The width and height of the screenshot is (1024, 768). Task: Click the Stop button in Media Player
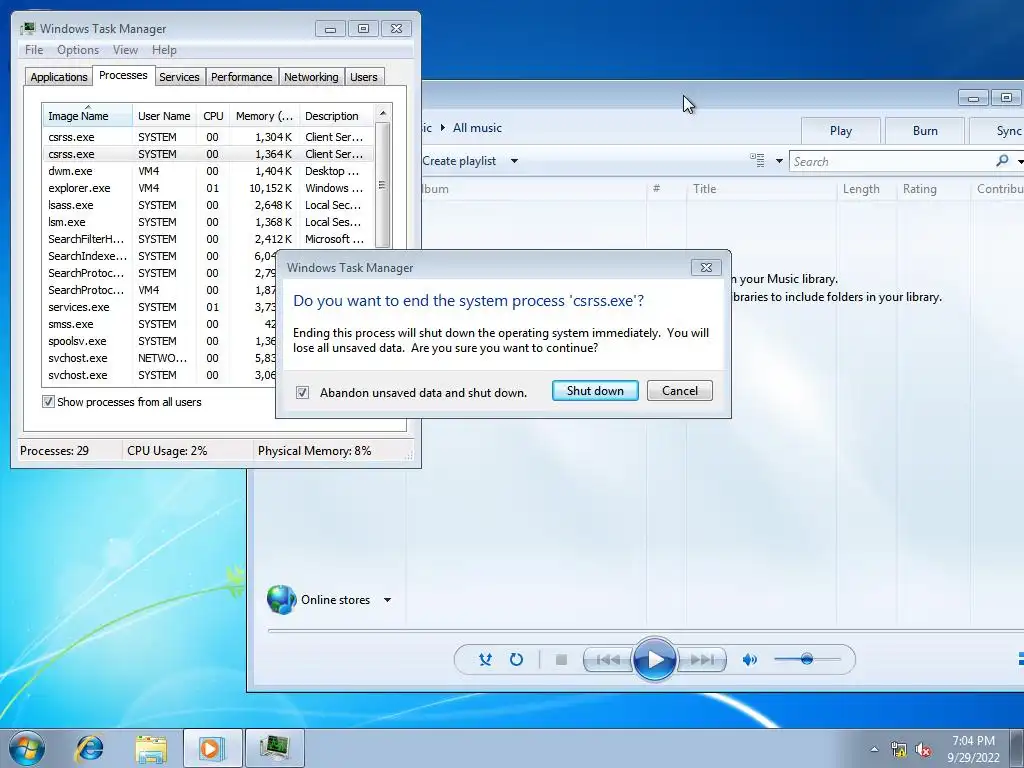click(561, 660)
